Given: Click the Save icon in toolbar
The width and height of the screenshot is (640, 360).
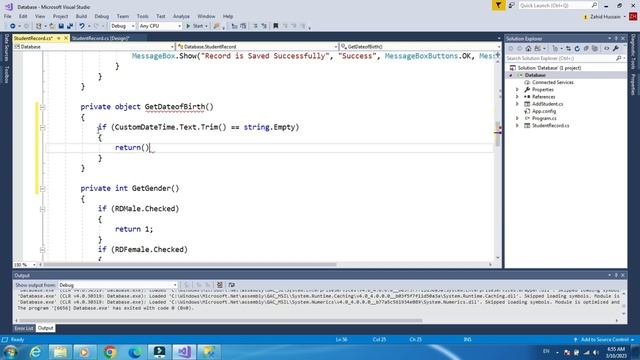Looking at the screenshot, I should (x=61, y=26).
